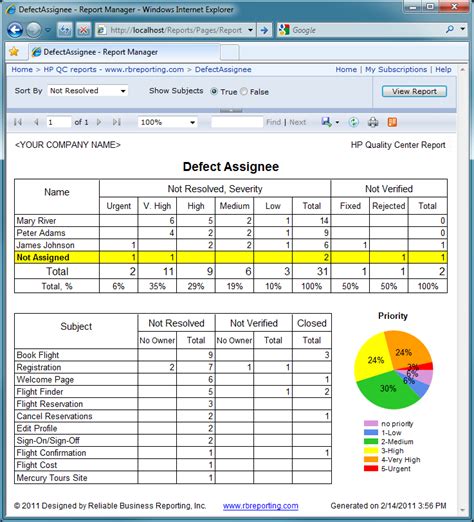This screenshot has width=474, height=522.
Task: Click the Mary River name cell
Action: [57, 221]
